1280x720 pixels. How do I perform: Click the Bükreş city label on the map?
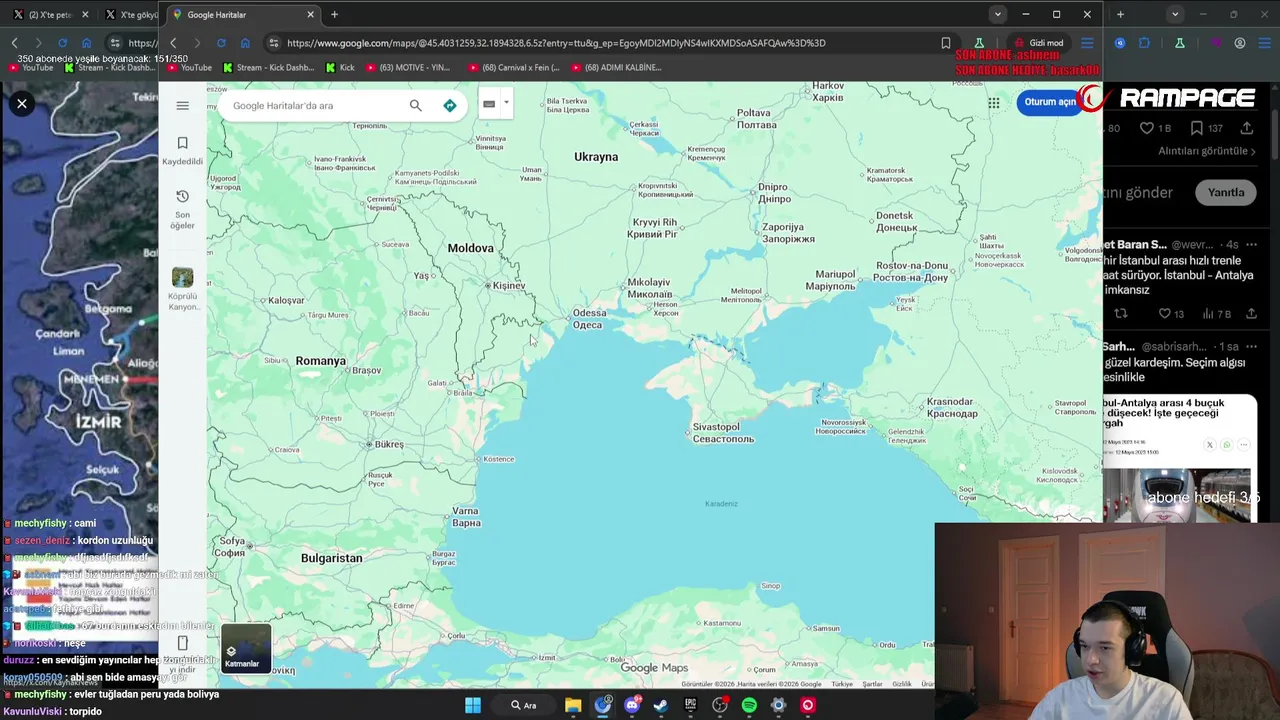tap(389, 444)
